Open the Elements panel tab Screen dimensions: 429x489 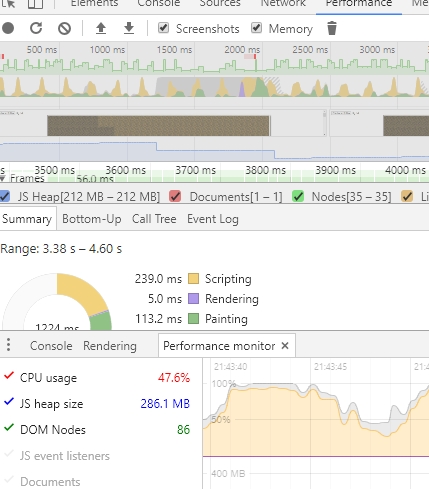click(94, 3)
